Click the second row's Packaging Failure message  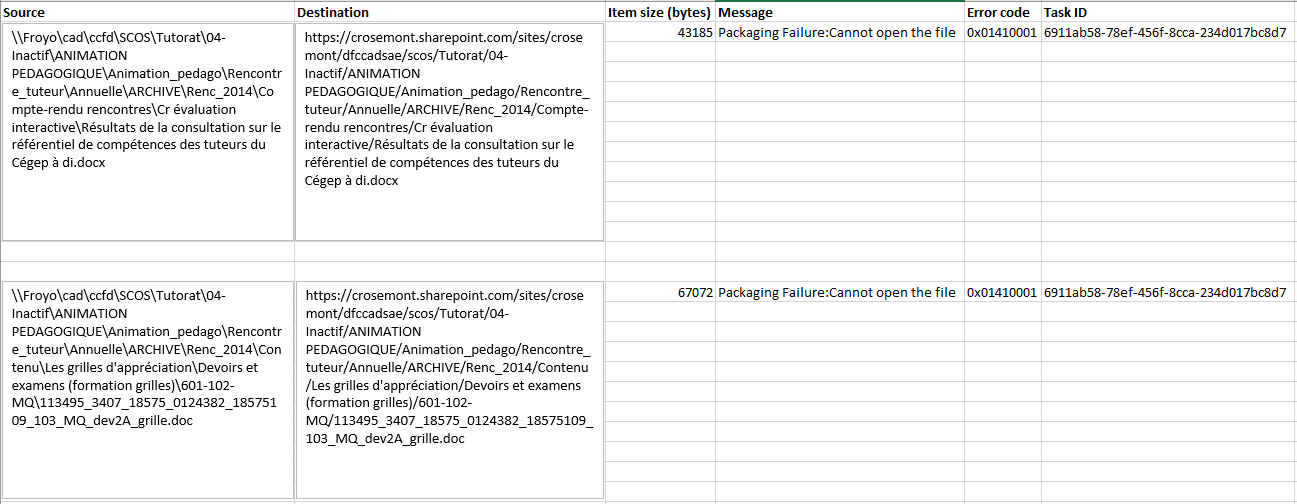pyautogui.click(x=837, y=293)
